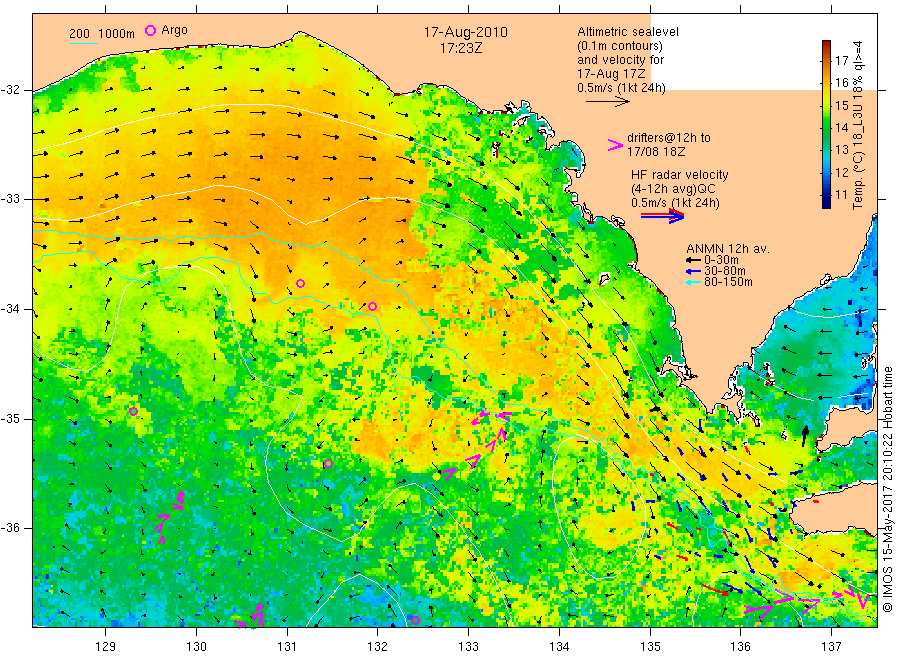Click the '200 1000m' depth contour label
Screen dimensions: 900x660
pos(102,34)
